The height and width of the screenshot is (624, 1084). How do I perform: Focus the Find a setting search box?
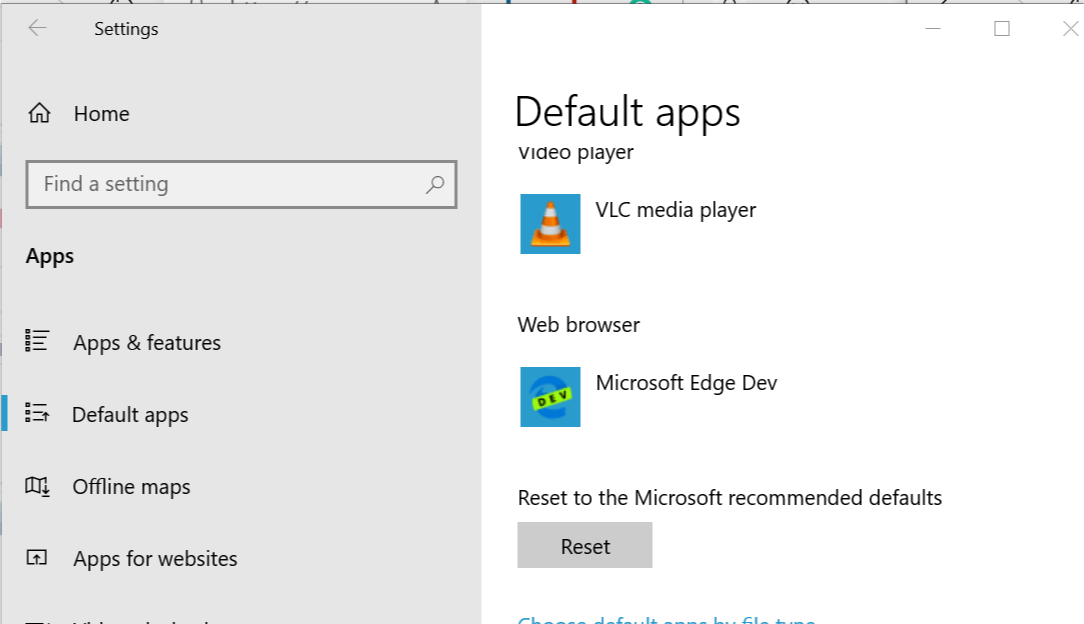coord(241,185)
